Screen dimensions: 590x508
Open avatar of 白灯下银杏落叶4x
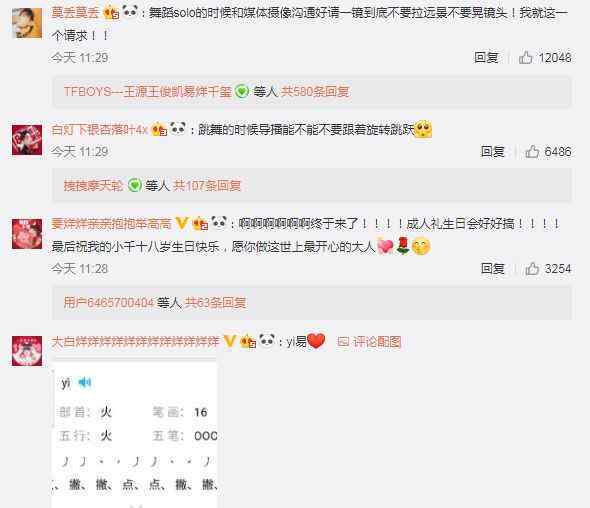(x=27, y=140)
